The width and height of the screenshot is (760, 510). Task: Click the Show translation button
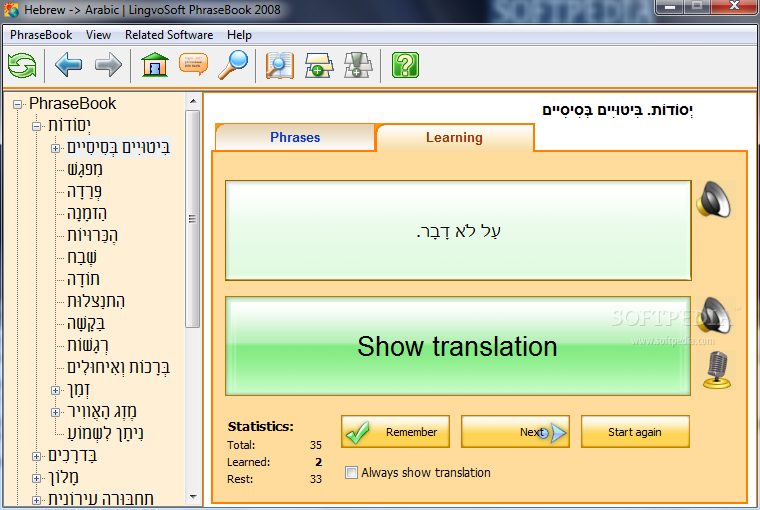click(x=458, y=346)
